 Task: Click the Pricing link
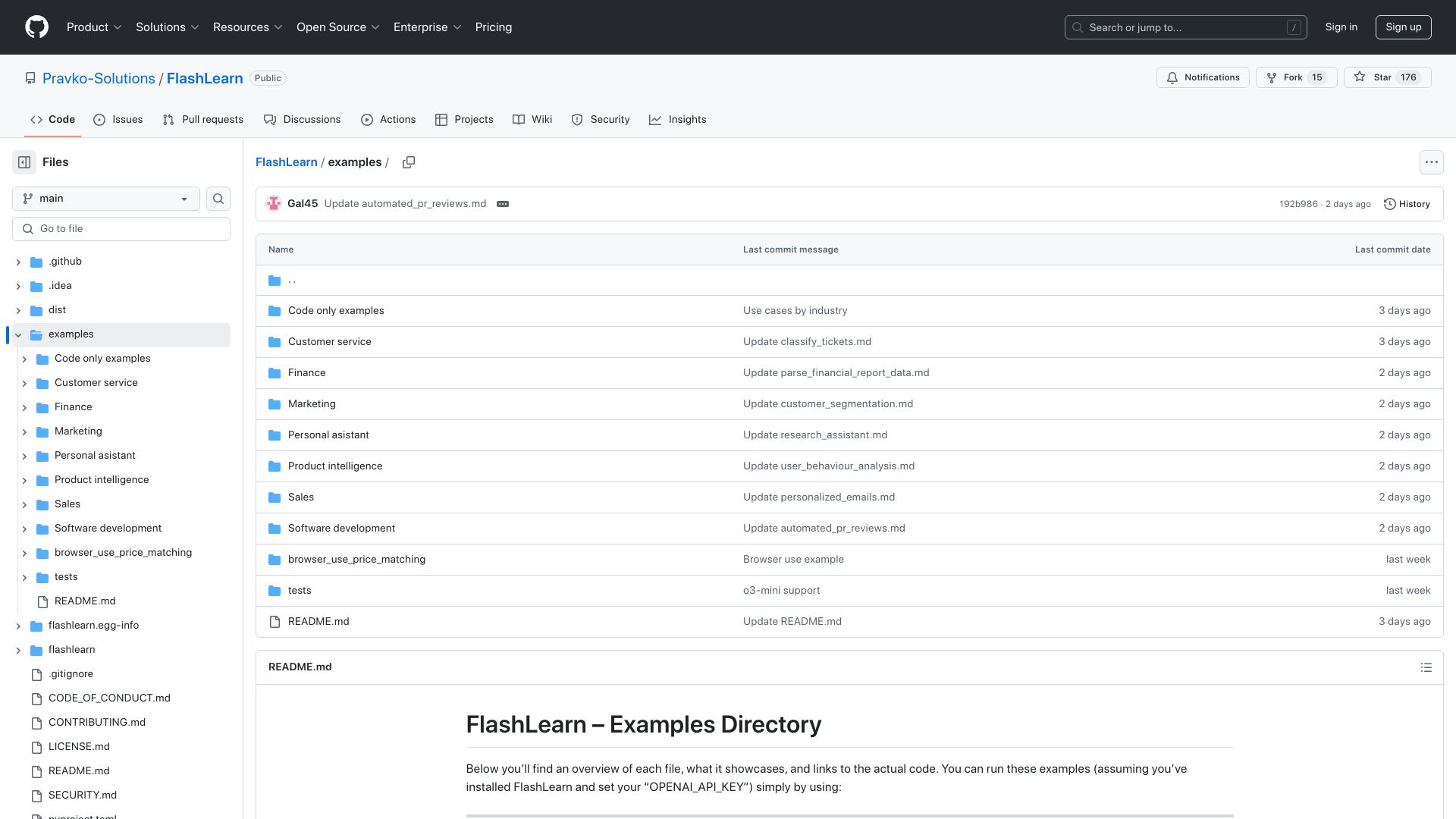pos(494,27)
